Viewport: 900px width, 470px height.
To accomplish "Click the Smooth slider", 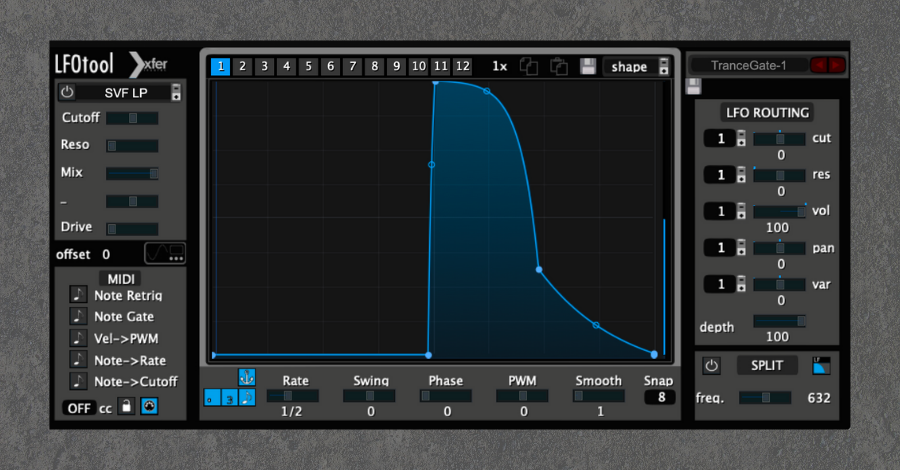I will click(599, 396).
